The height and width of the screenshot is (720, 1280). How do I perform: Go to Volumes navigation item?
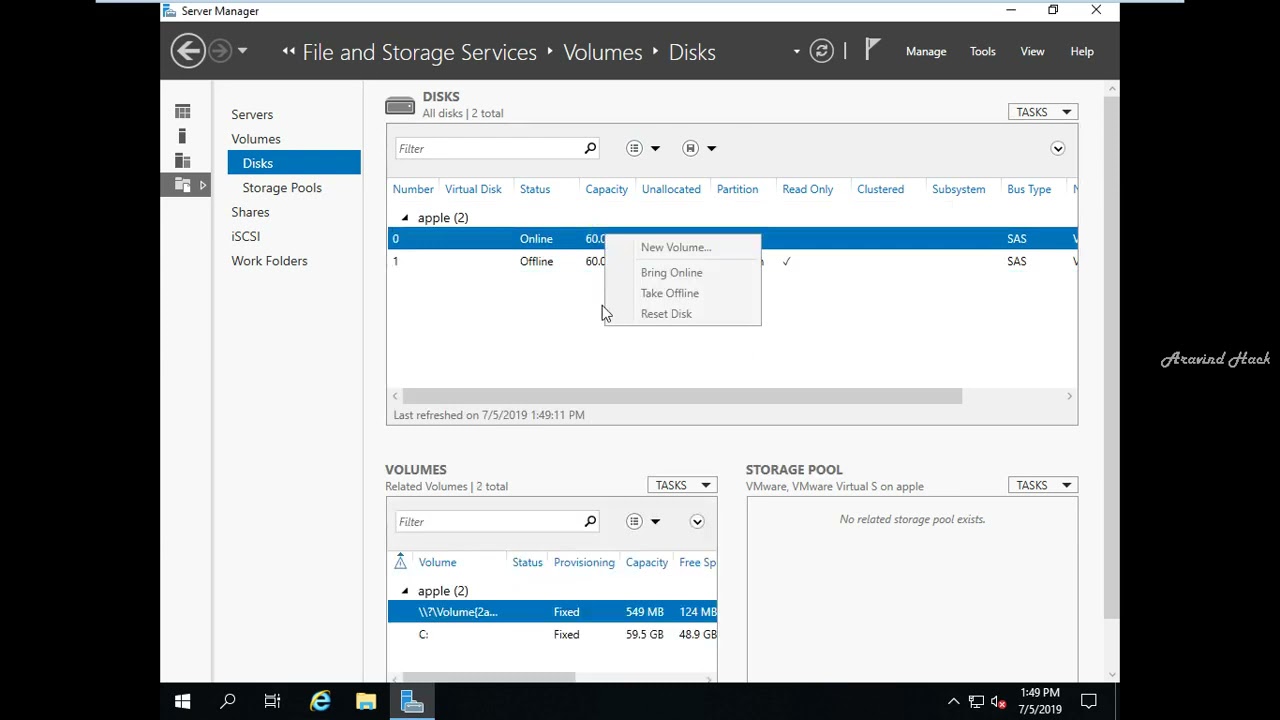256,139
